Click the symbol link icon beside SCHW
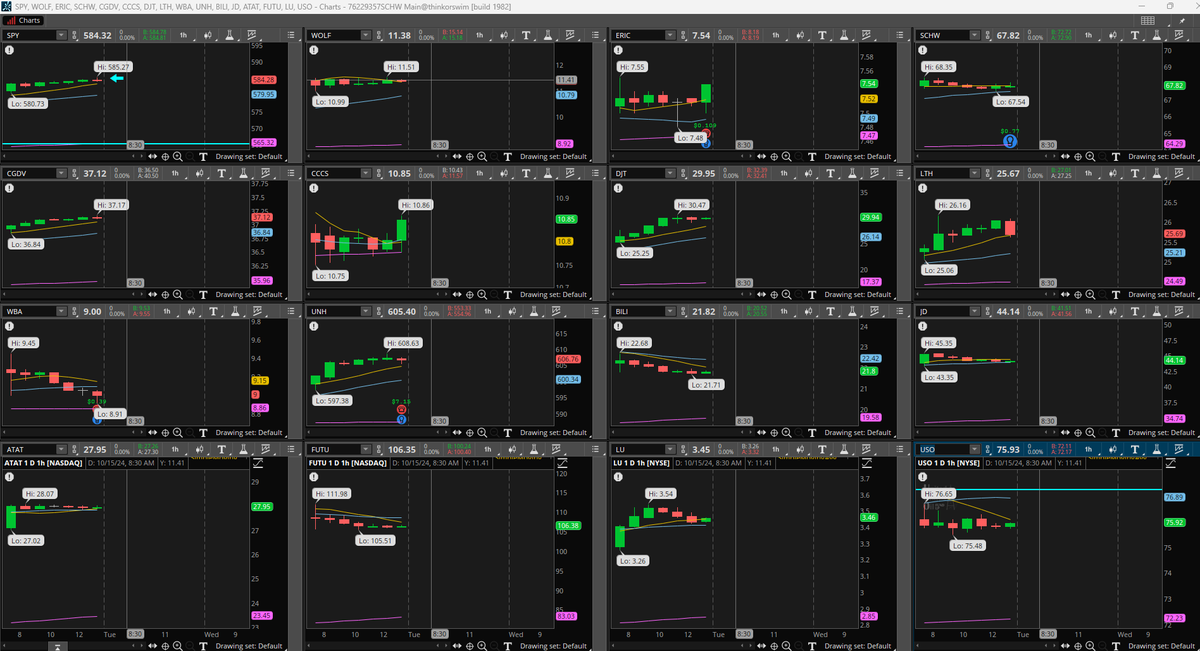Image resolution: width=1200 pixels, height=651 pixels. pyautogui.click(x=987, y=35)
